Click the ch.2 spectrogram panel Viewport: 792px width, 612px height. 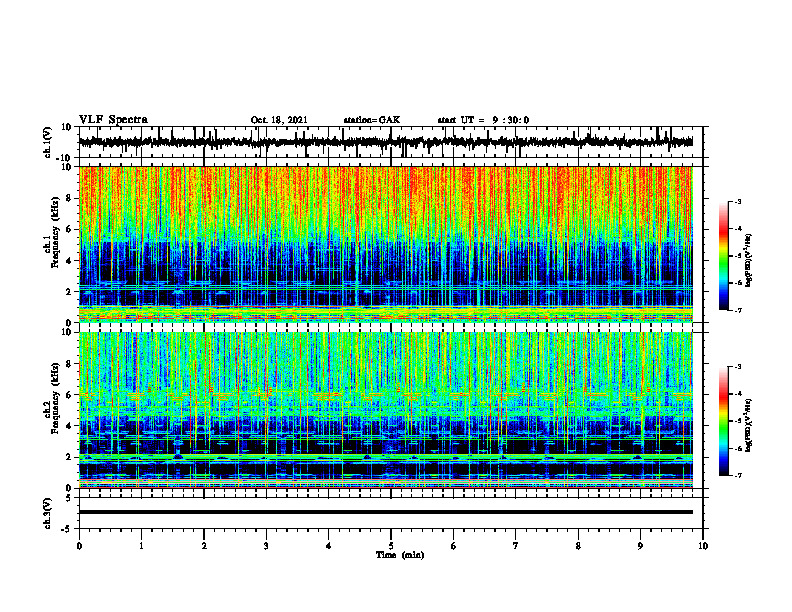click(385, 410)
